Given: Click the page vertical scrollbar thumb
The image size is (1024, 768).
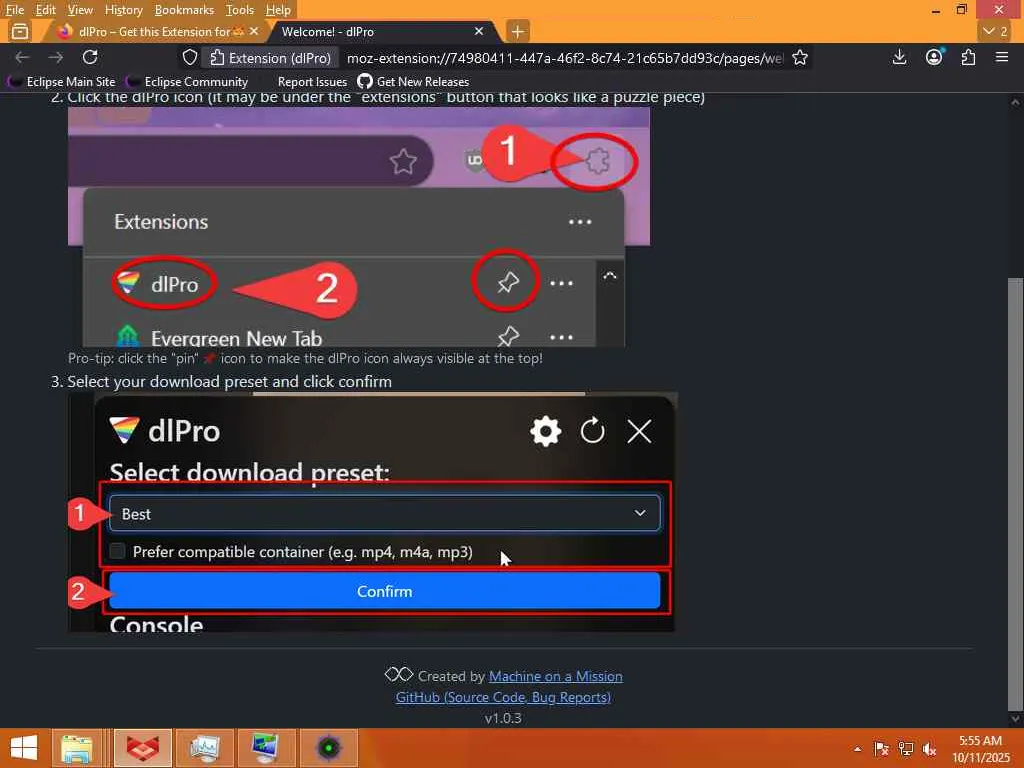Looking at the screenshot, I should coord(1015,493).
